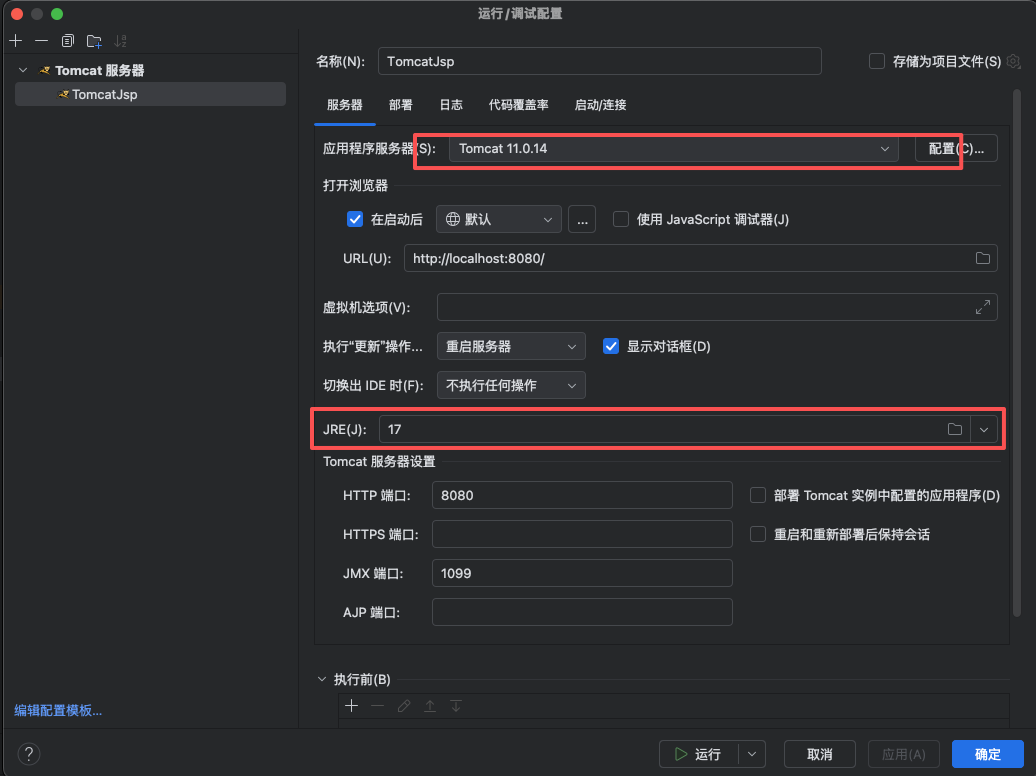Click the HTTP 端口 input field

pyautogui.click(x=582, y=495)
